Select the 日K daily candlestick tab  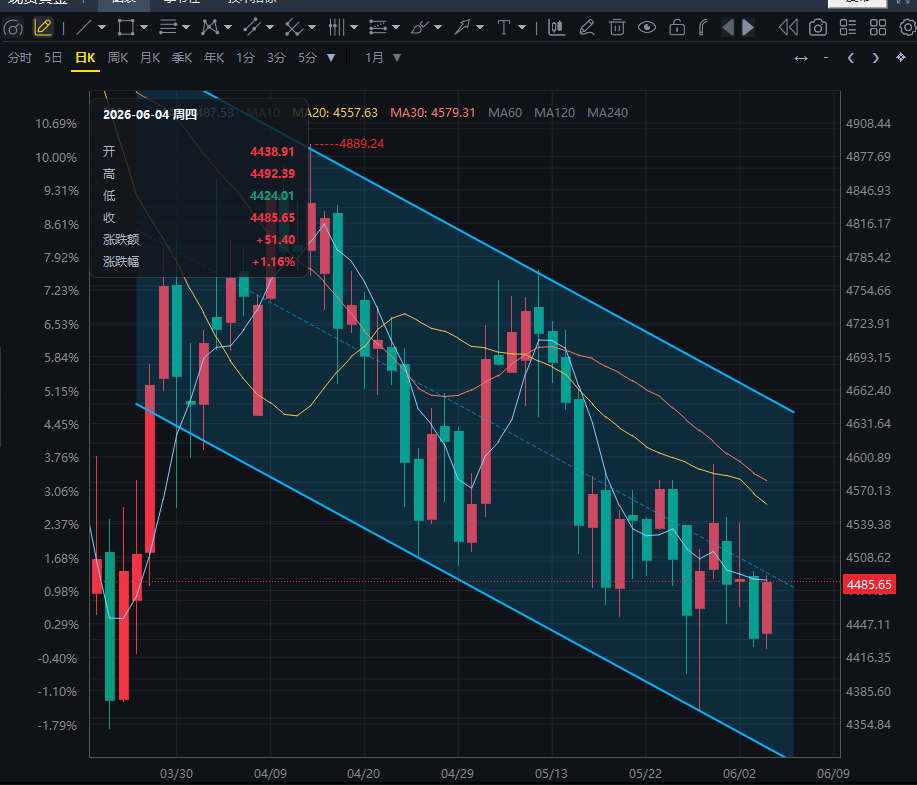(x=85, y=58)
